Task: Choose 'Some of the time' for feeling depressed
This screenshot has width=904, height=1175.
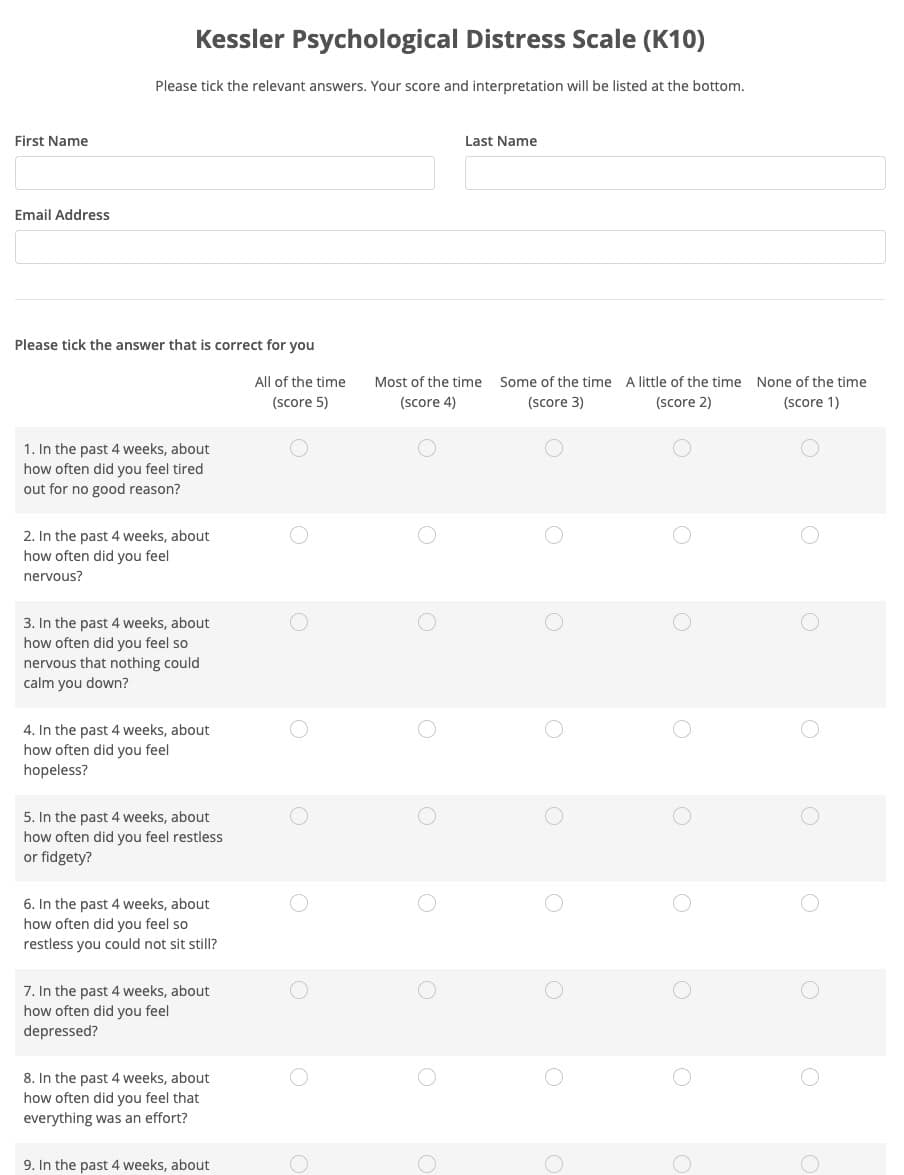Action: click(554, 990)
